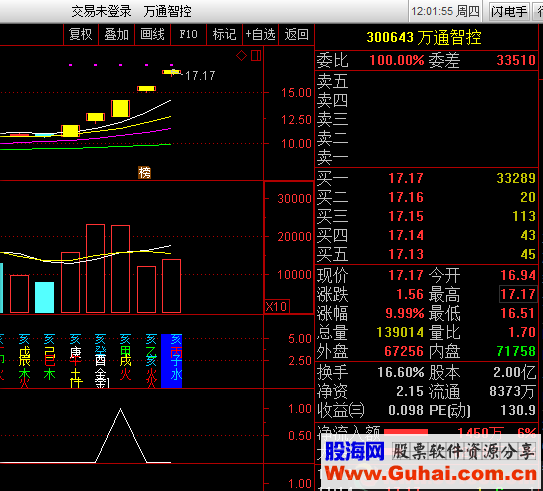Click the 买五 price 17.13

406,254
